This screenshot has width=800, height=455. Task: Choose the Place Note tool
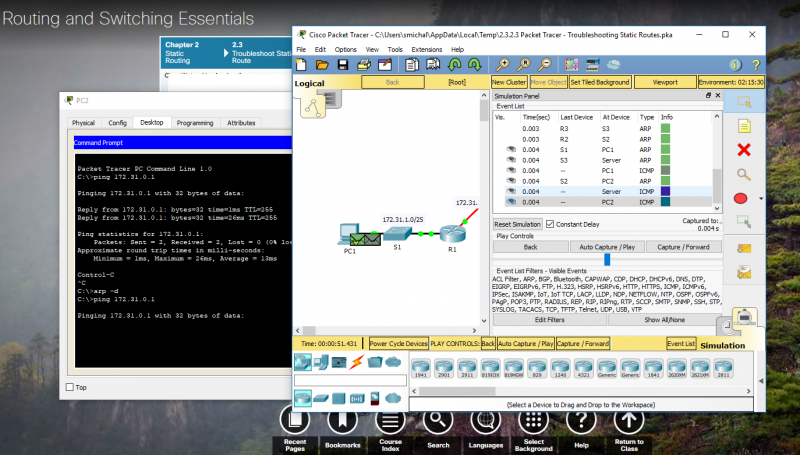tap(744, 126)
